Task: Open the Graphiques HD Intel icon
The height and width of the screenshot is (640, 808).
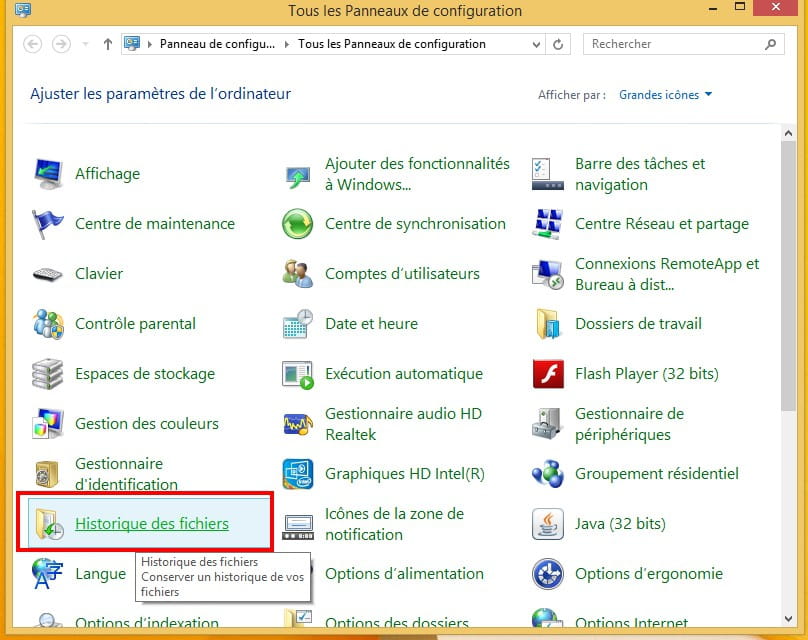Action: coord(298,474)
